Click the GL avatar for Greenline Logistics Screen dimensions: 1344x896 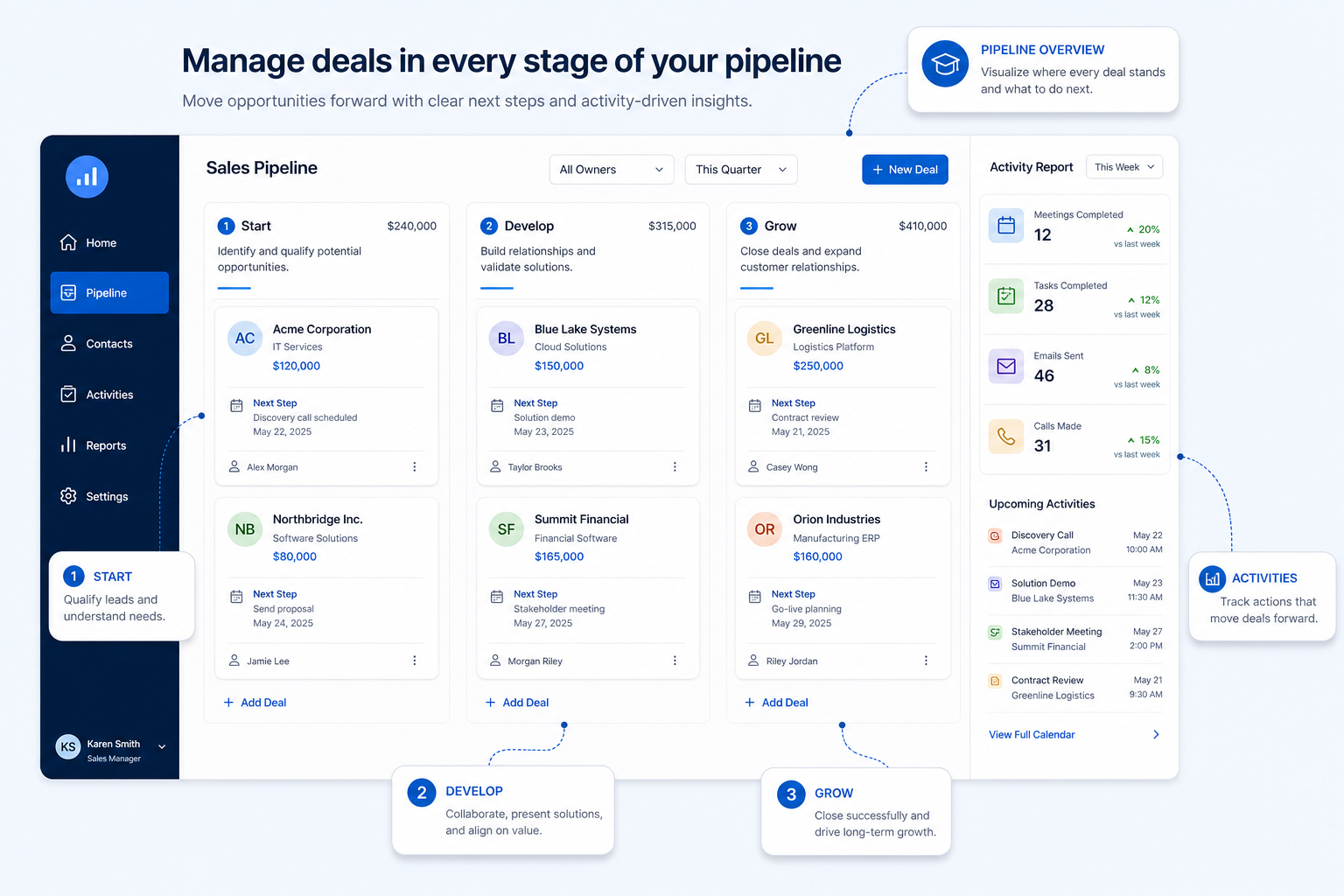pyautogui.click(x=765, y=339)
